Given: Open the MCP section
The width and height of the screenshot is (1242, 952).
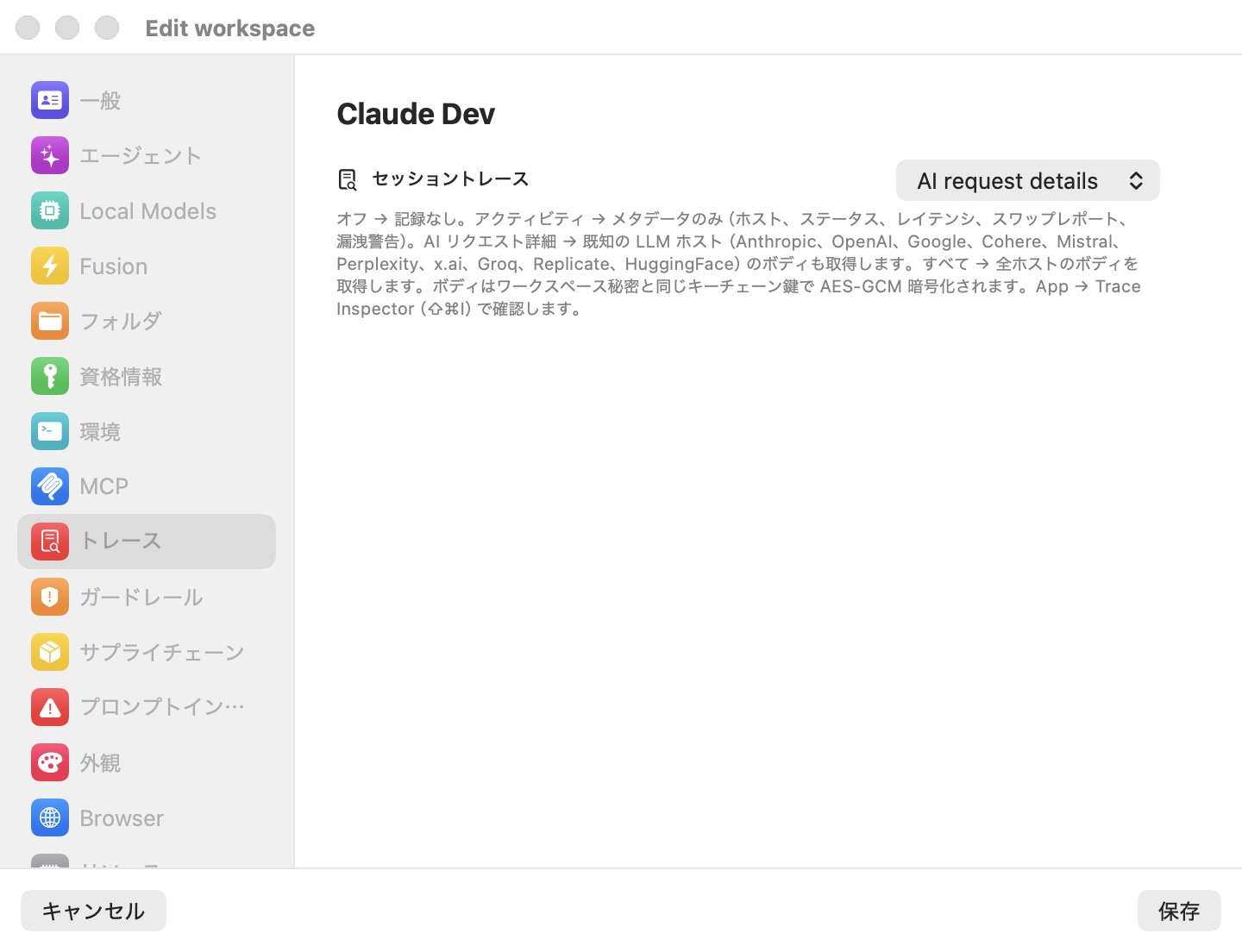Looking at the screenshot, I should [147, 486].
